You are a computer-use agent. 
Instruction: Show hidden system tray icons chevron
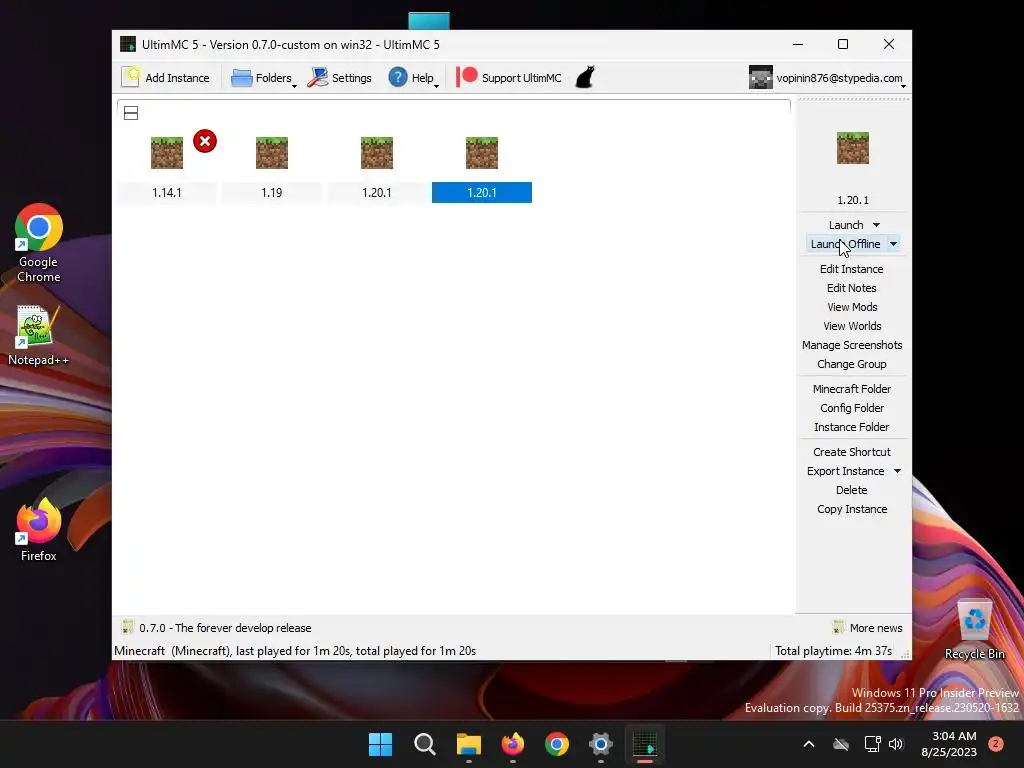coord(808,744)
